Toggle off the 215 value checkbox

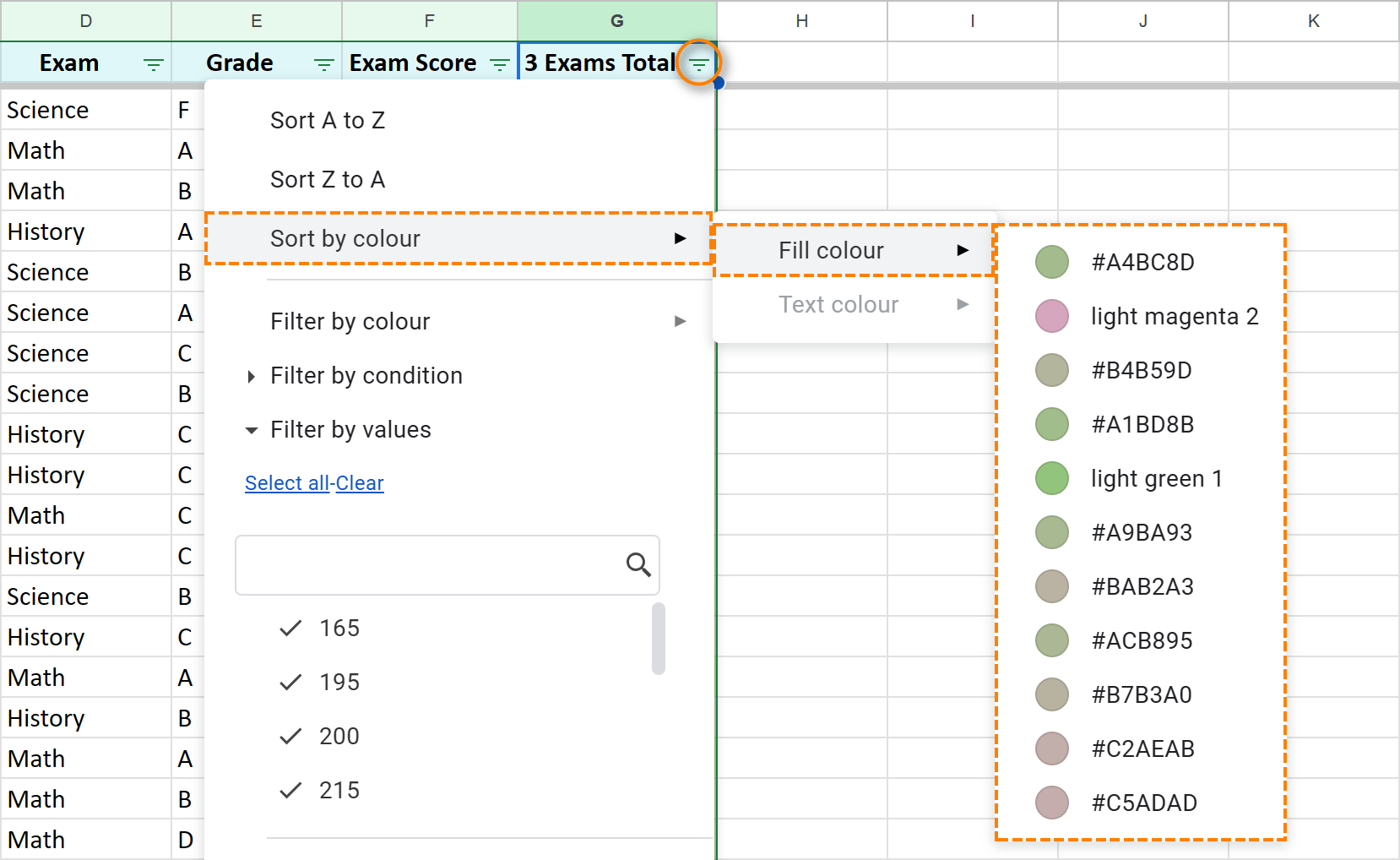click(x=290, y=790)
